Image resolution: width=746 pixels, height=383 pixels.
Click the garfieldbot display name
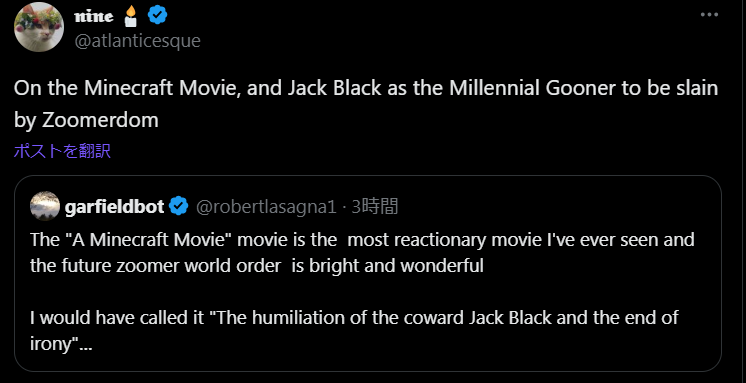[x=115, y=206]
